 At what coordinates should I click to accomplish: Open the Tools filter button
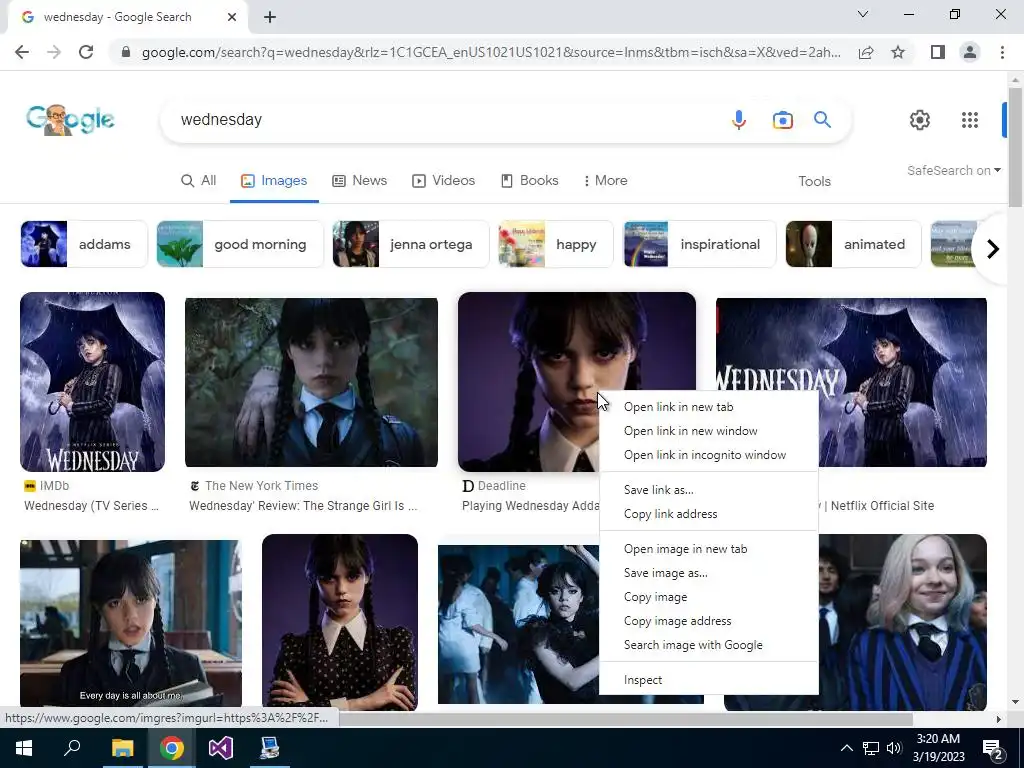[814, 182]
